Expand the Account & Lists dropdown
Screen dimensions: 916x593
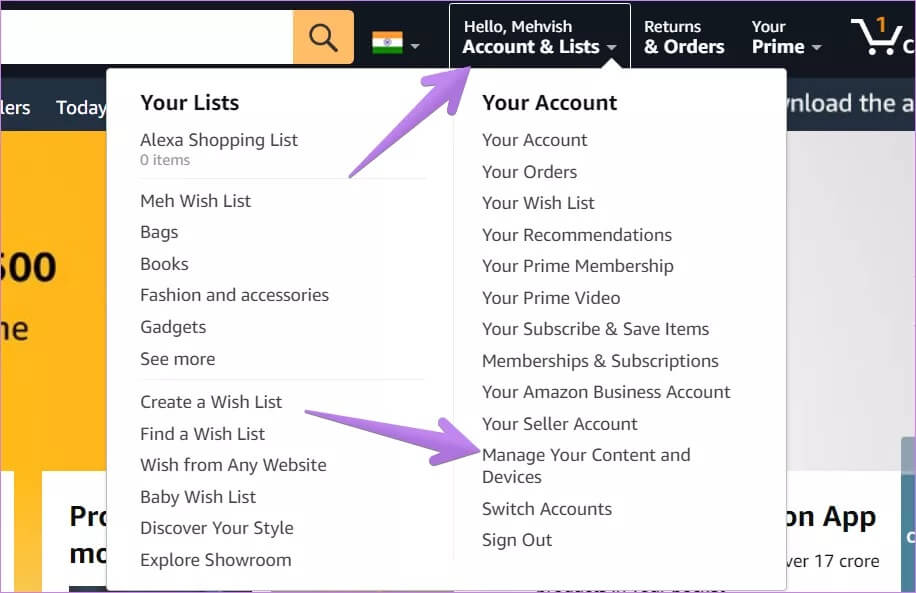tap(539, 37)
